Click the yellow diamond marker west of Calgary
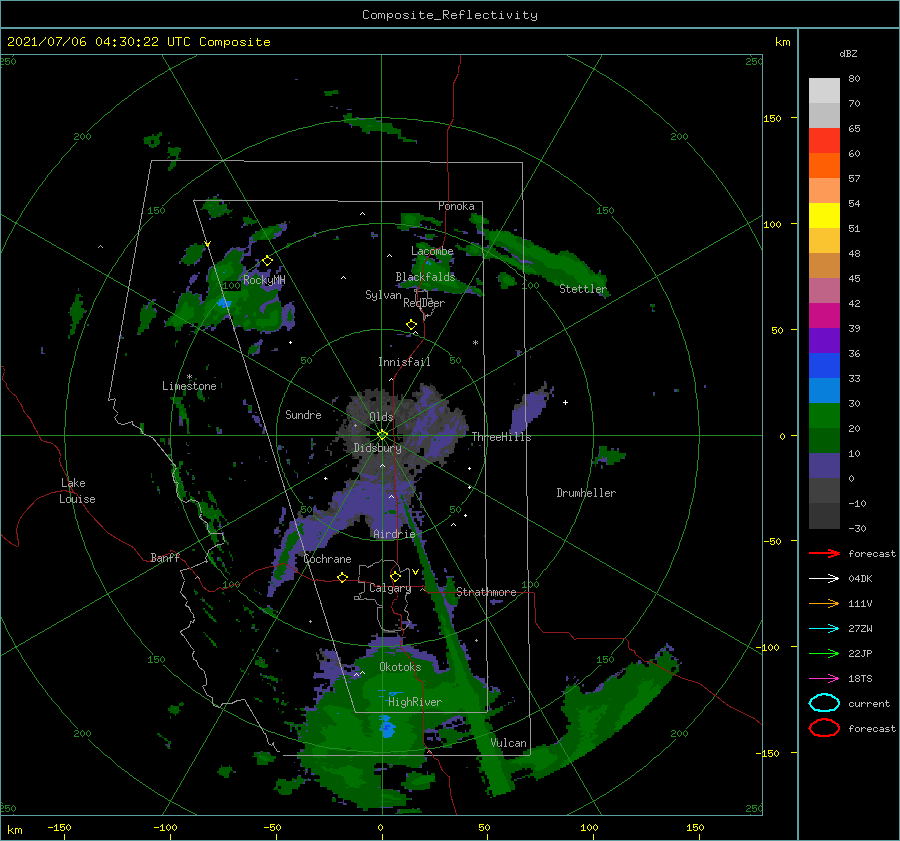900x841 pixels. coord(343,577)
